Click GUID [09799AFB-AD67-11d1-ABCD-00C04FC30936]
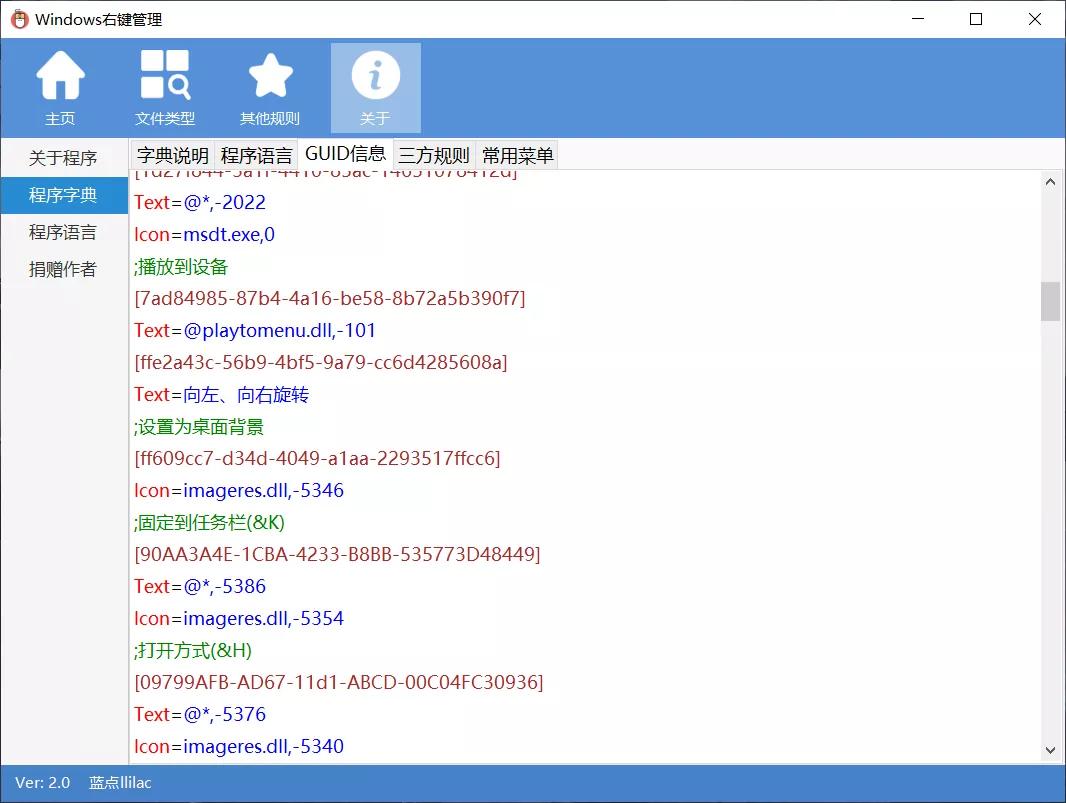1066x803 pixels. [x=339, y=682]
